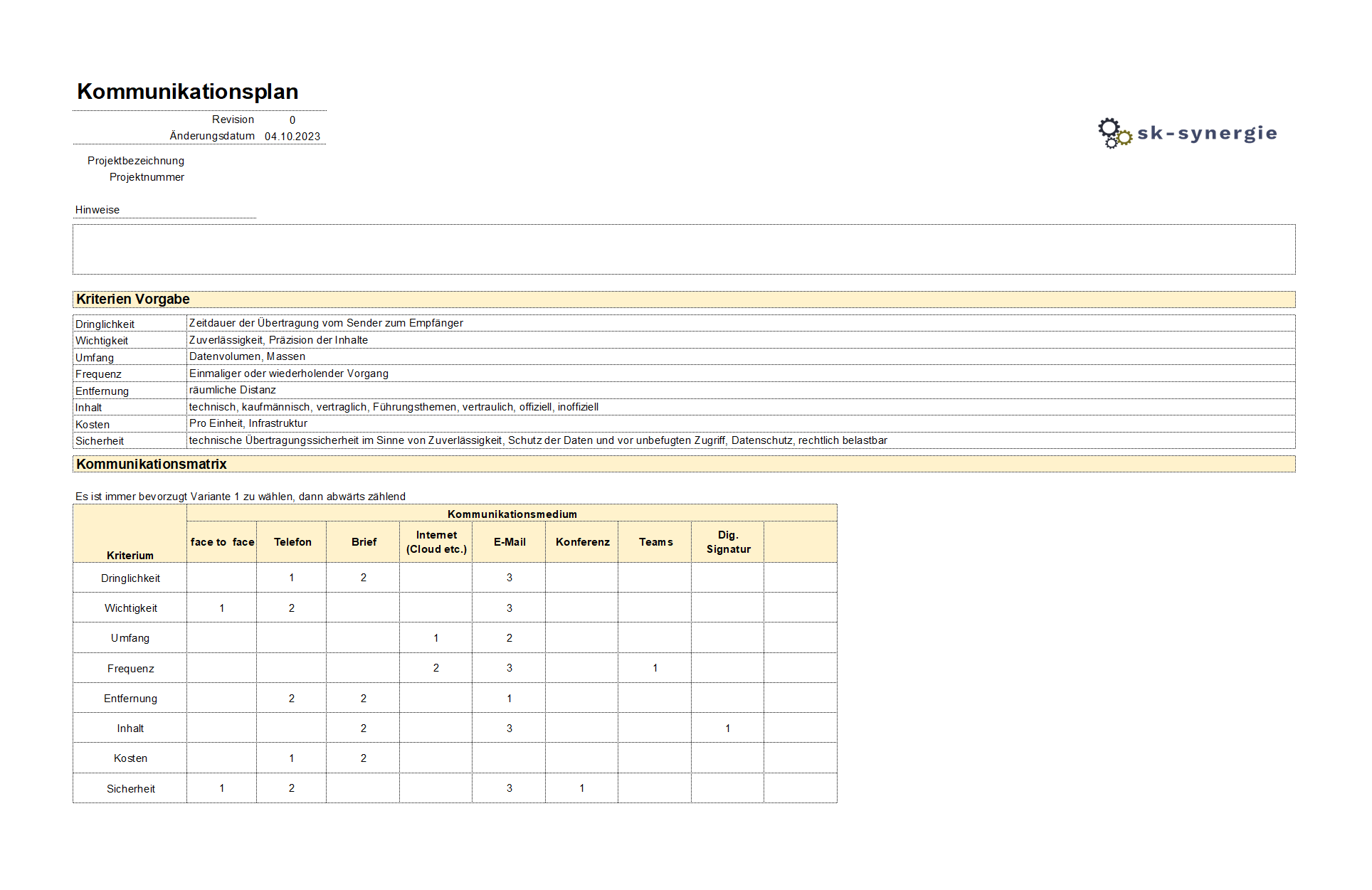Select the Umfang matrix row label

[130, 638]
